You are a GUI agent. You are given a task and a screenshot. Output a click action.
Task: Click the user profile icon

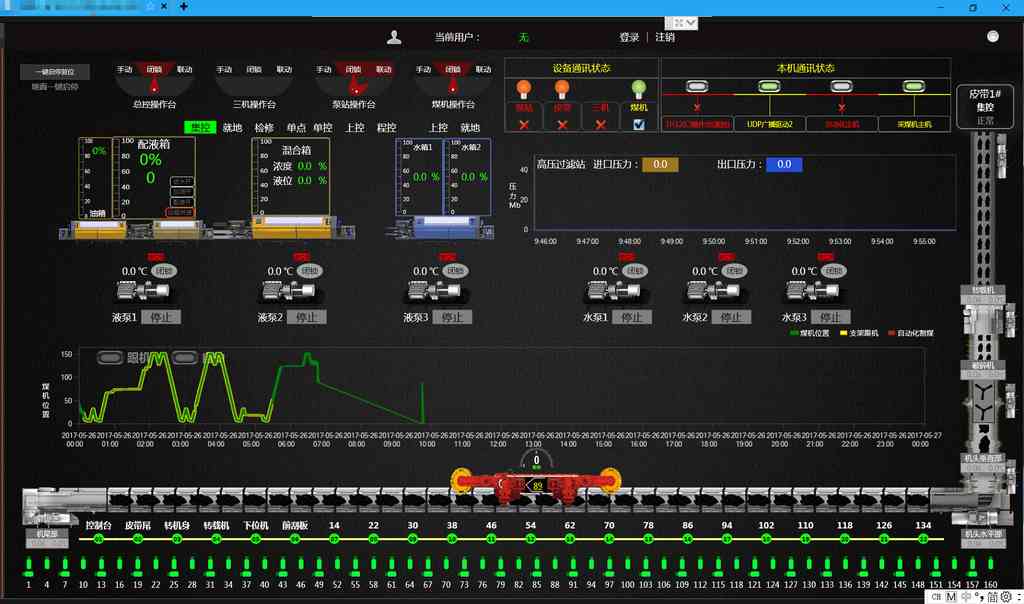394,37
